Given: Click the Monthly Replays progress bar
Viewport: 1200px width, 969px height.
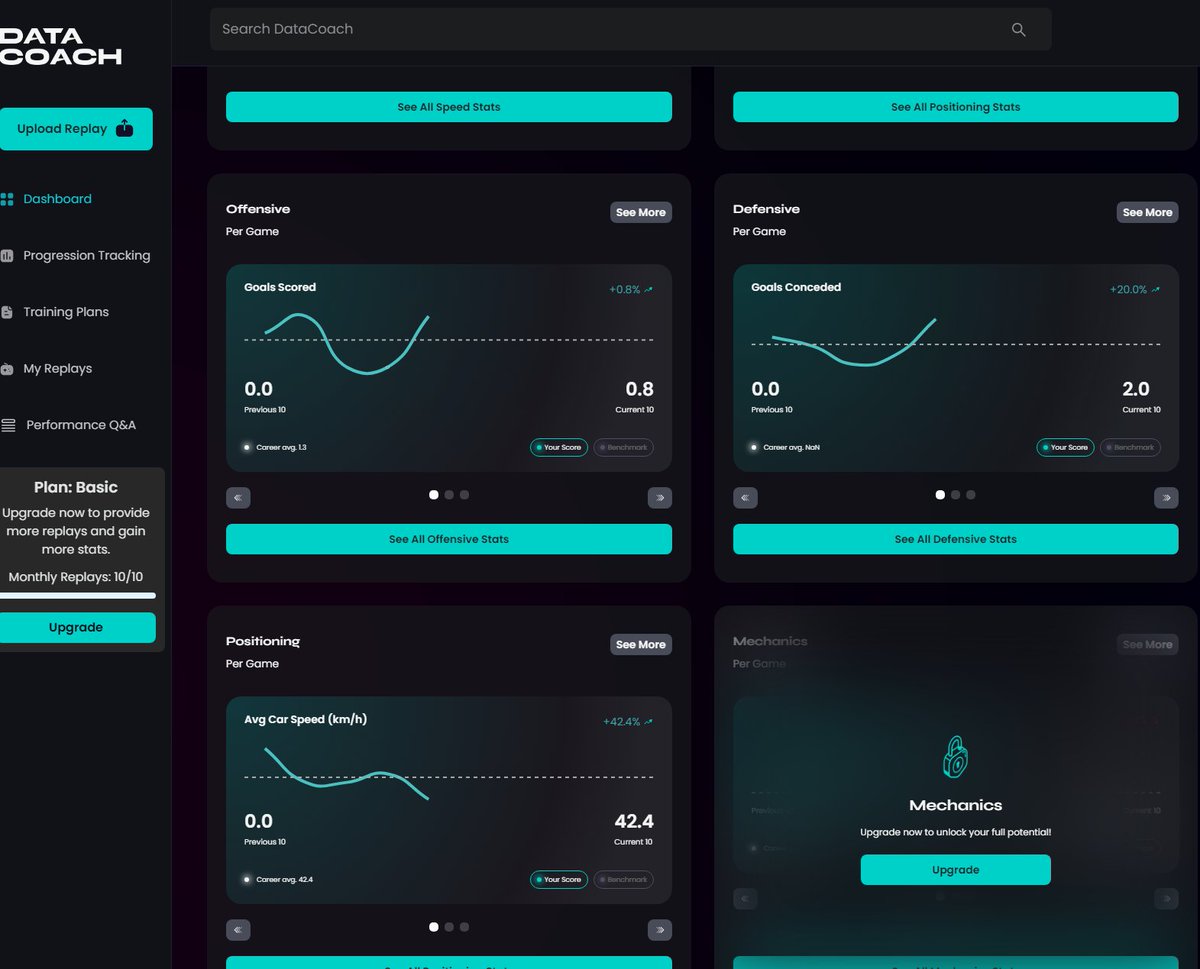Looking at the screenshot, I should [x=76, y=596].
